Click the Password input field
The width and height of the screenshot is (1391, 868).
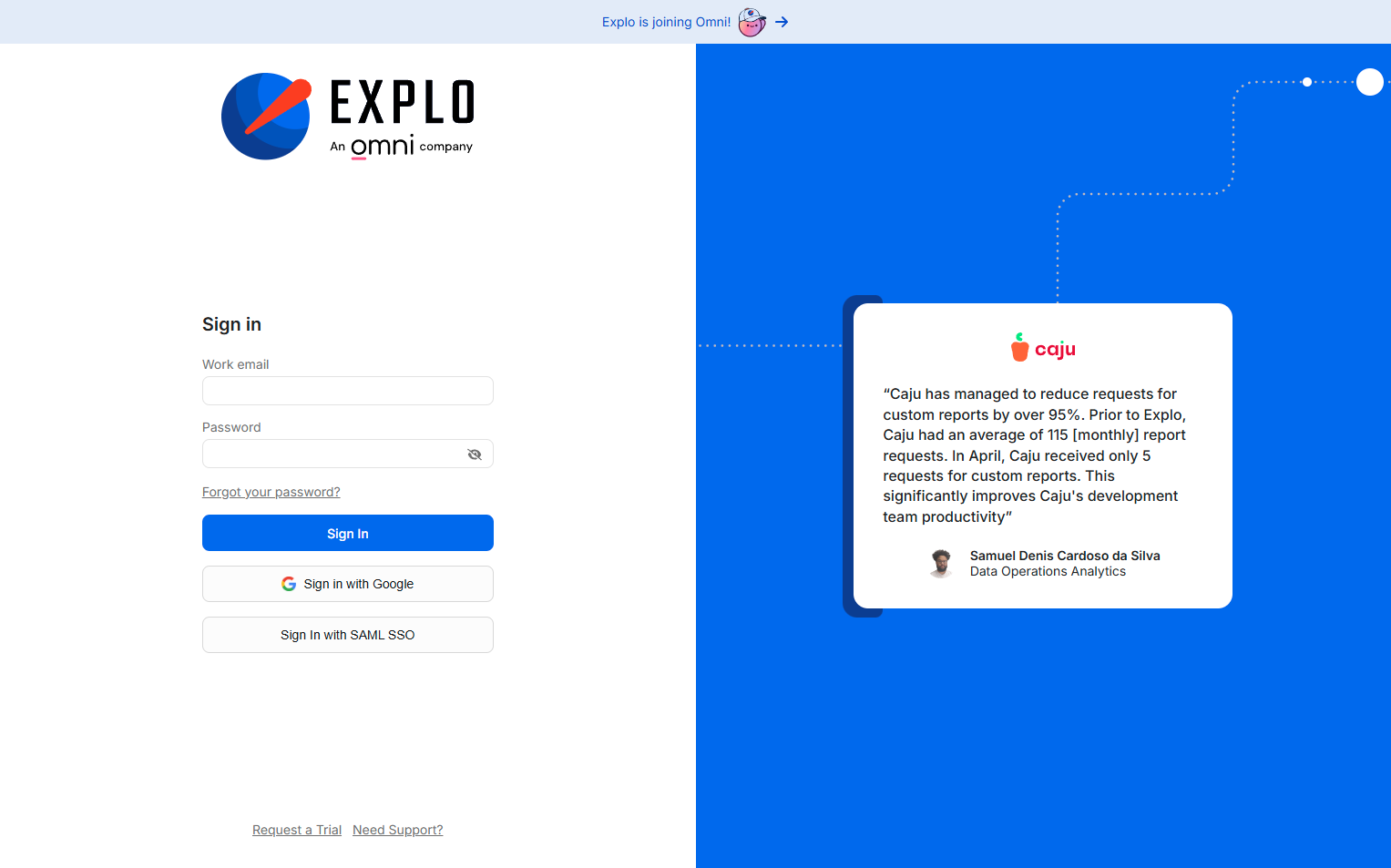pos(337,454)
